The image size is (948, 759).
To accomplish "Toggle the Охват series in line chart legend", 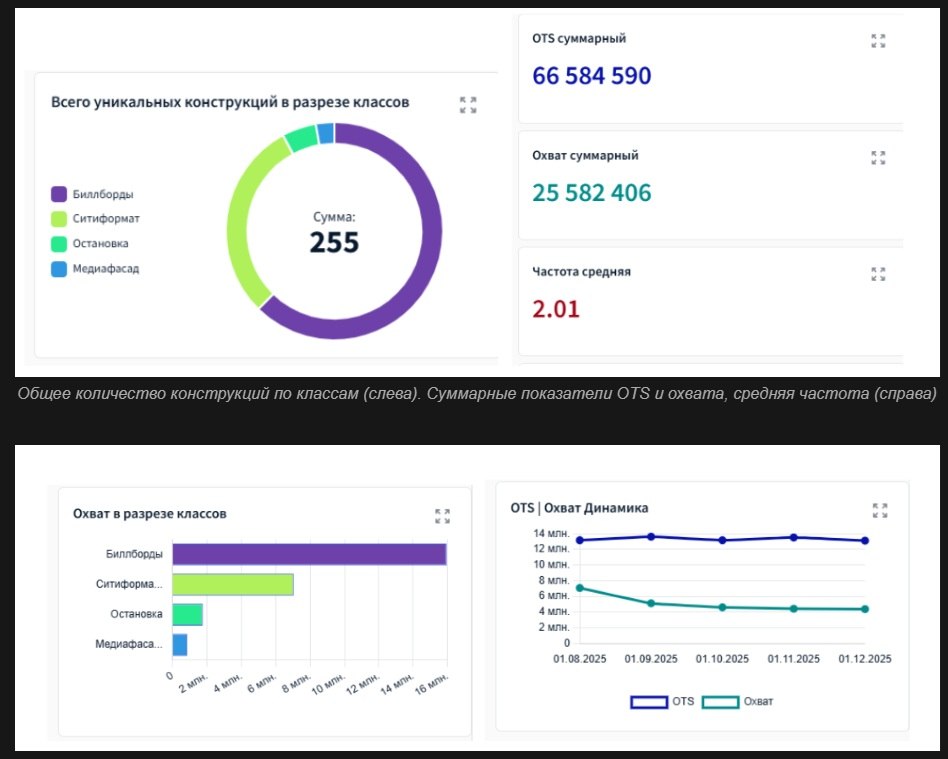I will click(738, 702).
